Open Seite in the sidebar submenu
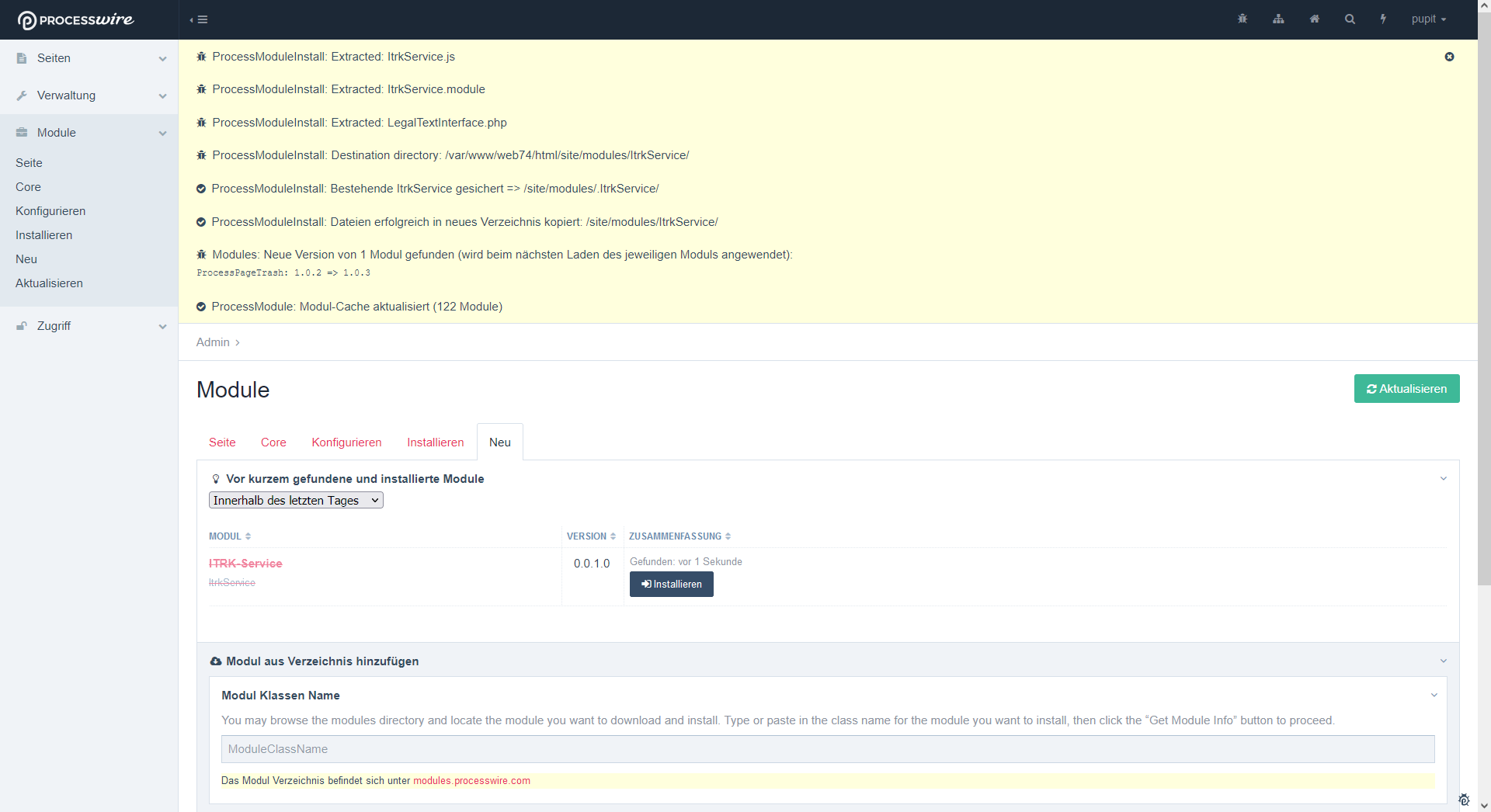This screenshot has height=812, width=1491. [x=29, y=163]
